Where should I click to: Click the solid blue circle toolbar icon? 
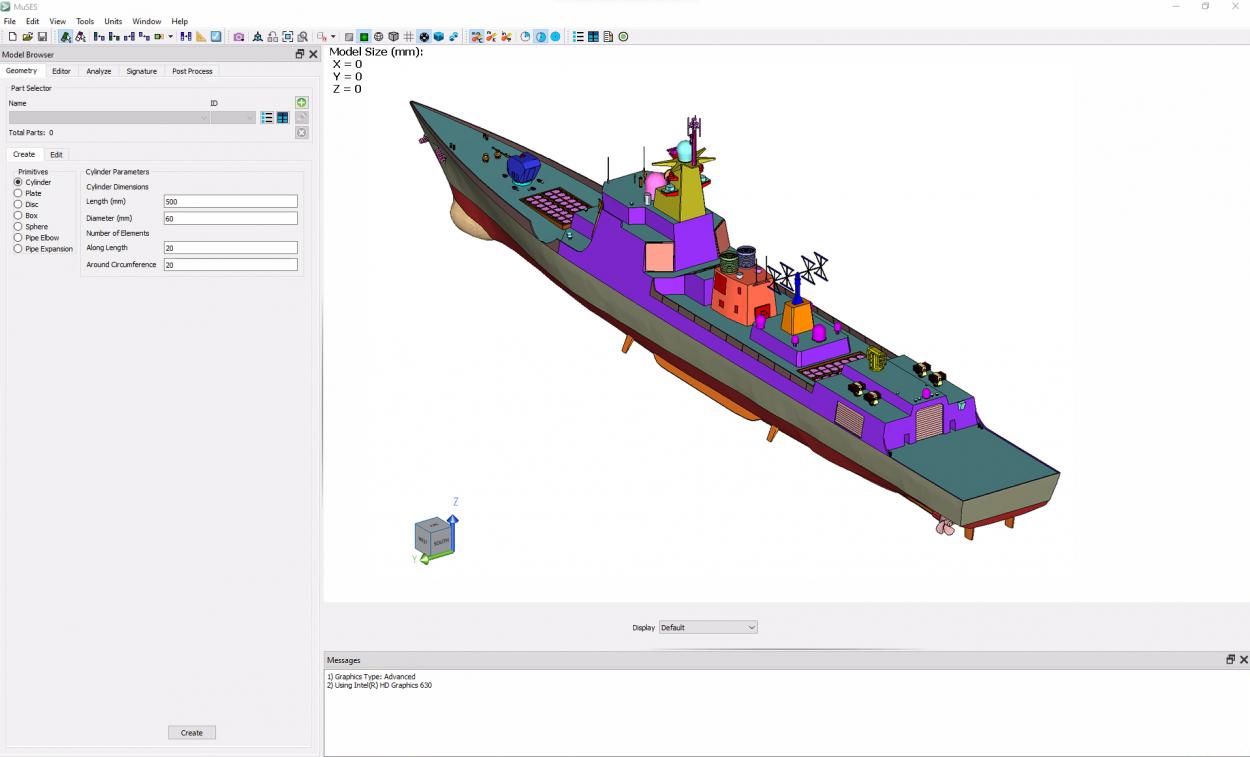(555, 37)
